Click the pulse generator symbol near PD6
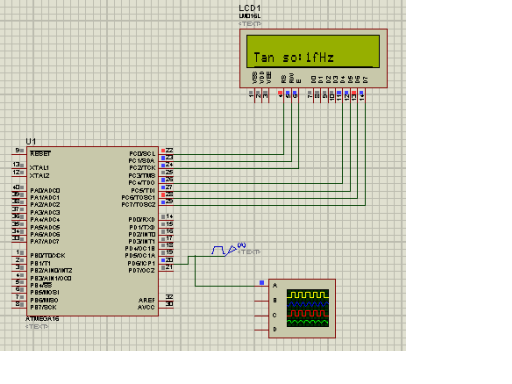Image resolution: width=512 pixels, height=384 pixels. (x=224, y=250)
